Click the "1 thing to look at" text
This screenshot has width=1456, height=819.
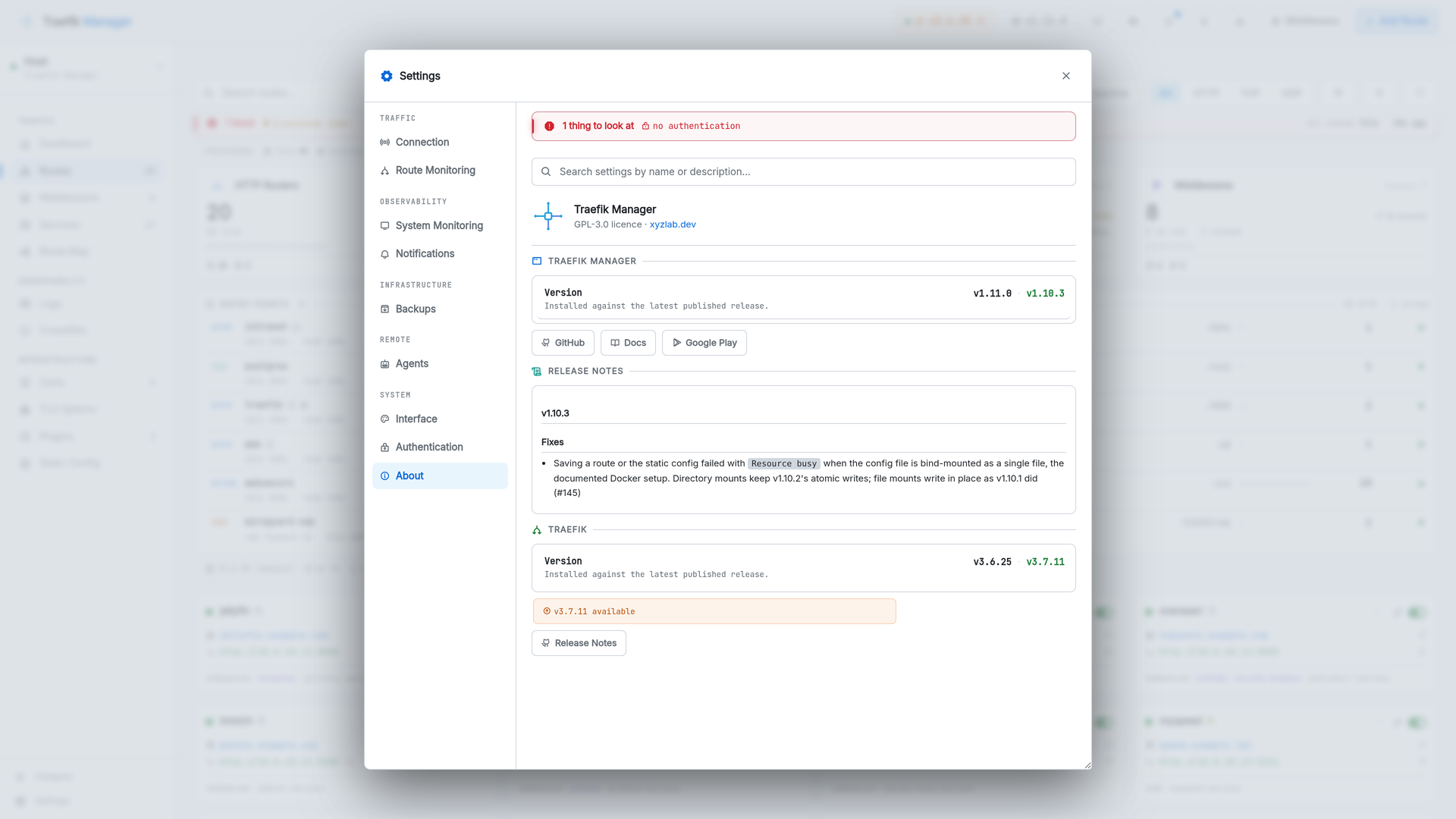(598, 126)
